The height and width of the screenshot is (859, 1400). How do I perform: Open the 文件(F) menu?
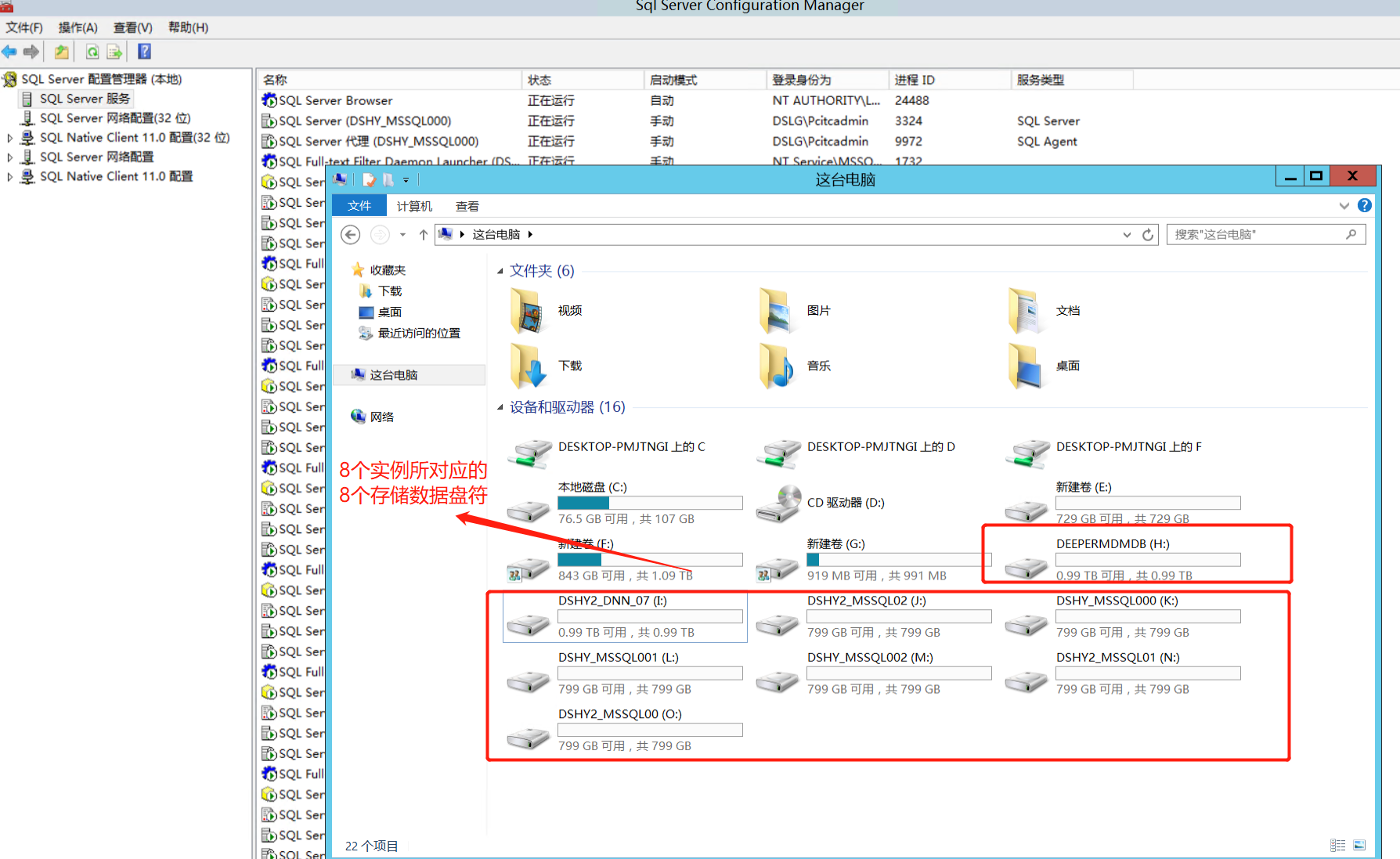(x=24, y=27)
